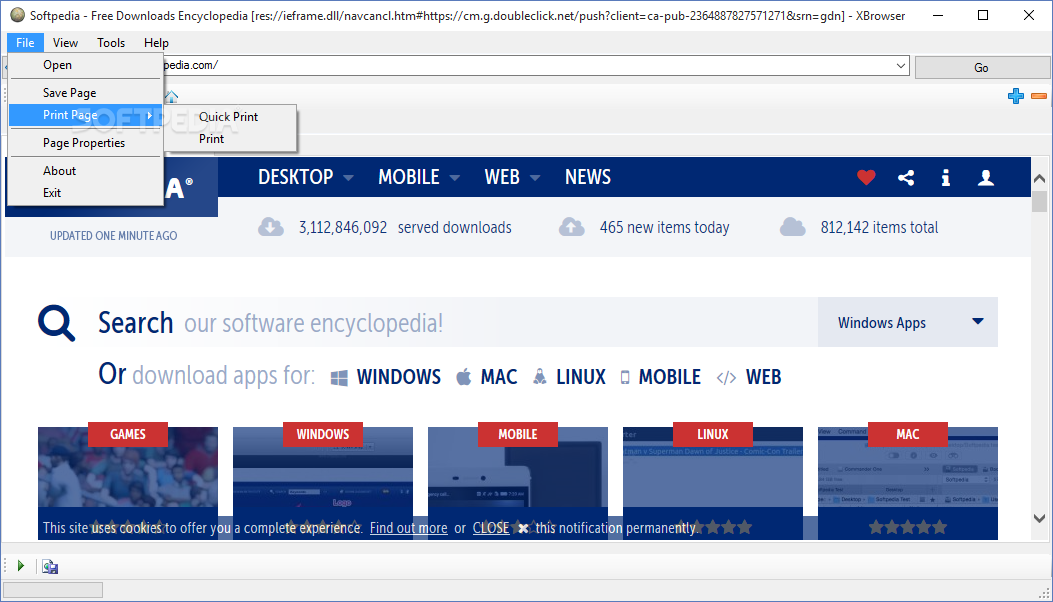The image size is (1053, 602).
Task: Open the MAC category thumbnail
Action: click(908, 483)
